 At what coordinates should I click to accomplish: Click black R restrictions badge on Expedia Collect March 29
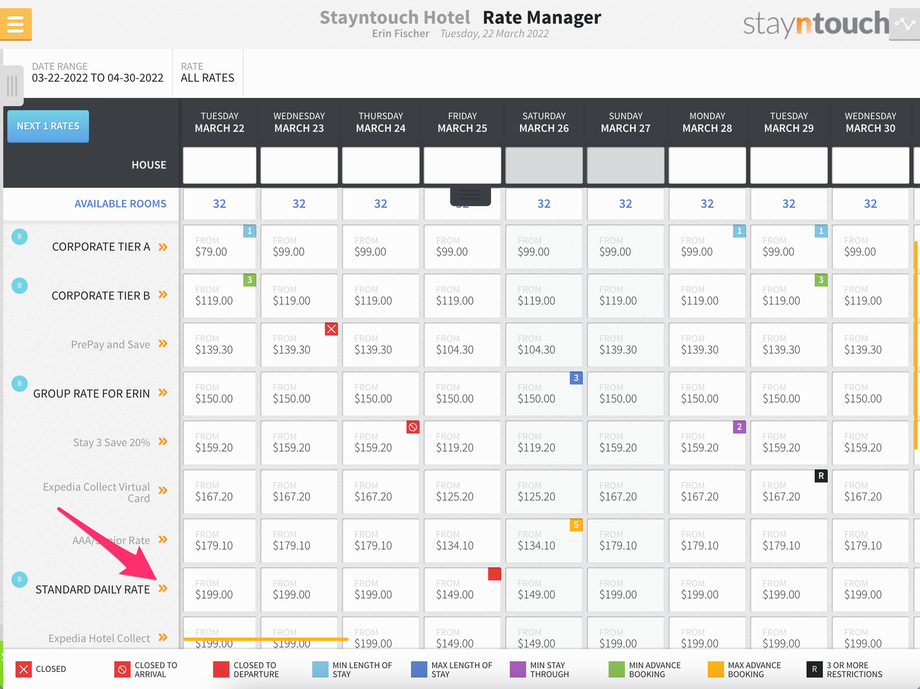(x=821, y=476)
